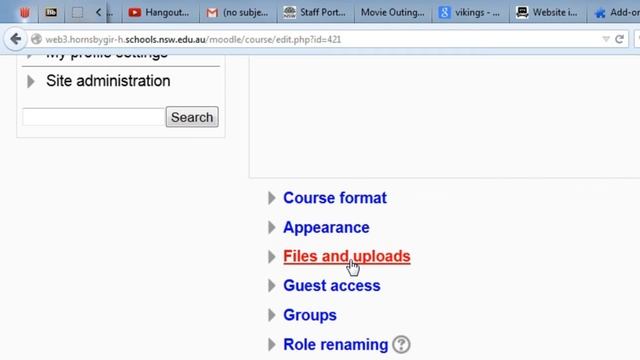This screenshot has height=360, width=640.
Task: Click the Search button
Action: [192, 117]
